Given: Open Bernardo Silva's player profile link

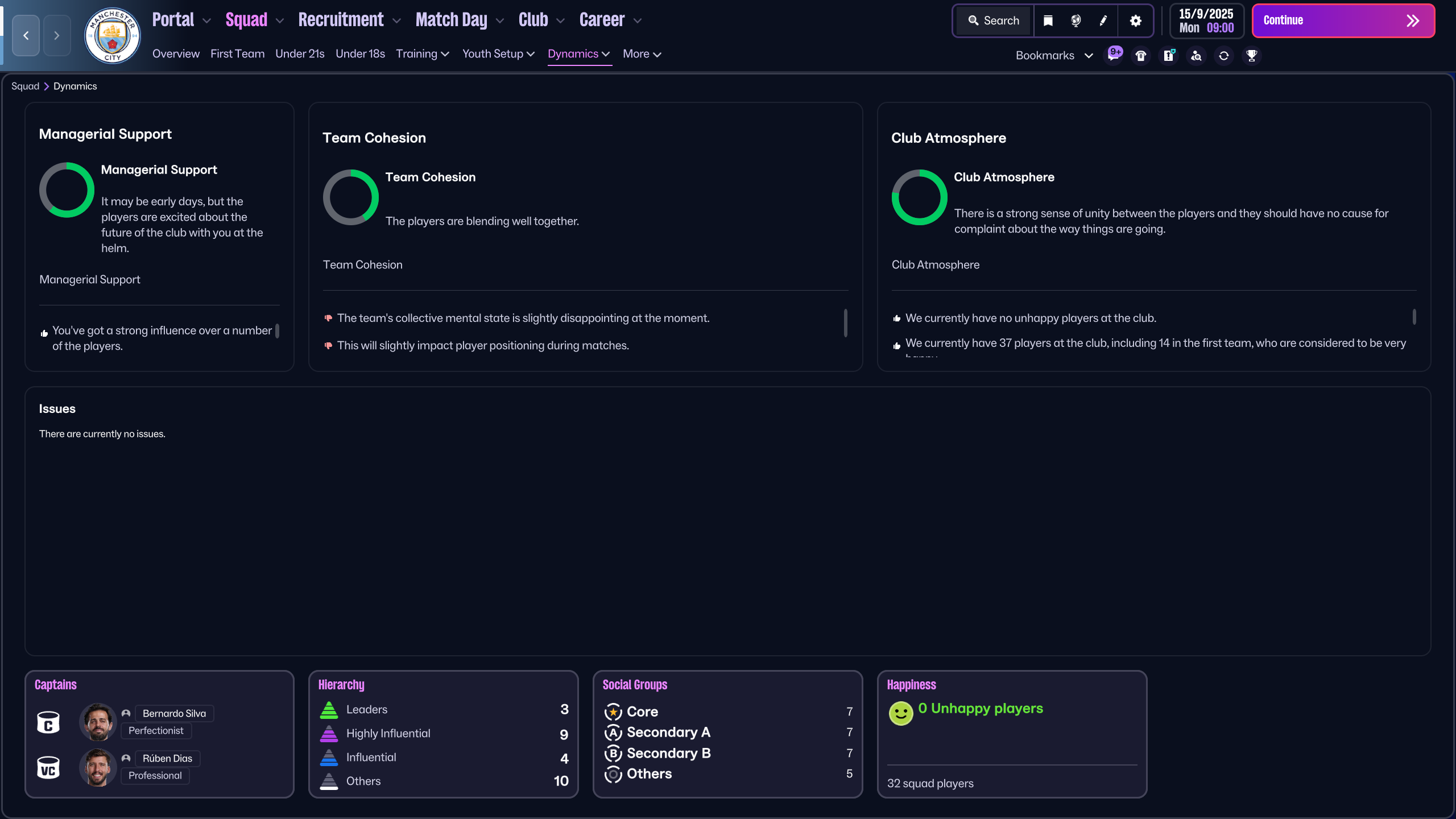Looking at the screenshot, I should tap(174, 713).
